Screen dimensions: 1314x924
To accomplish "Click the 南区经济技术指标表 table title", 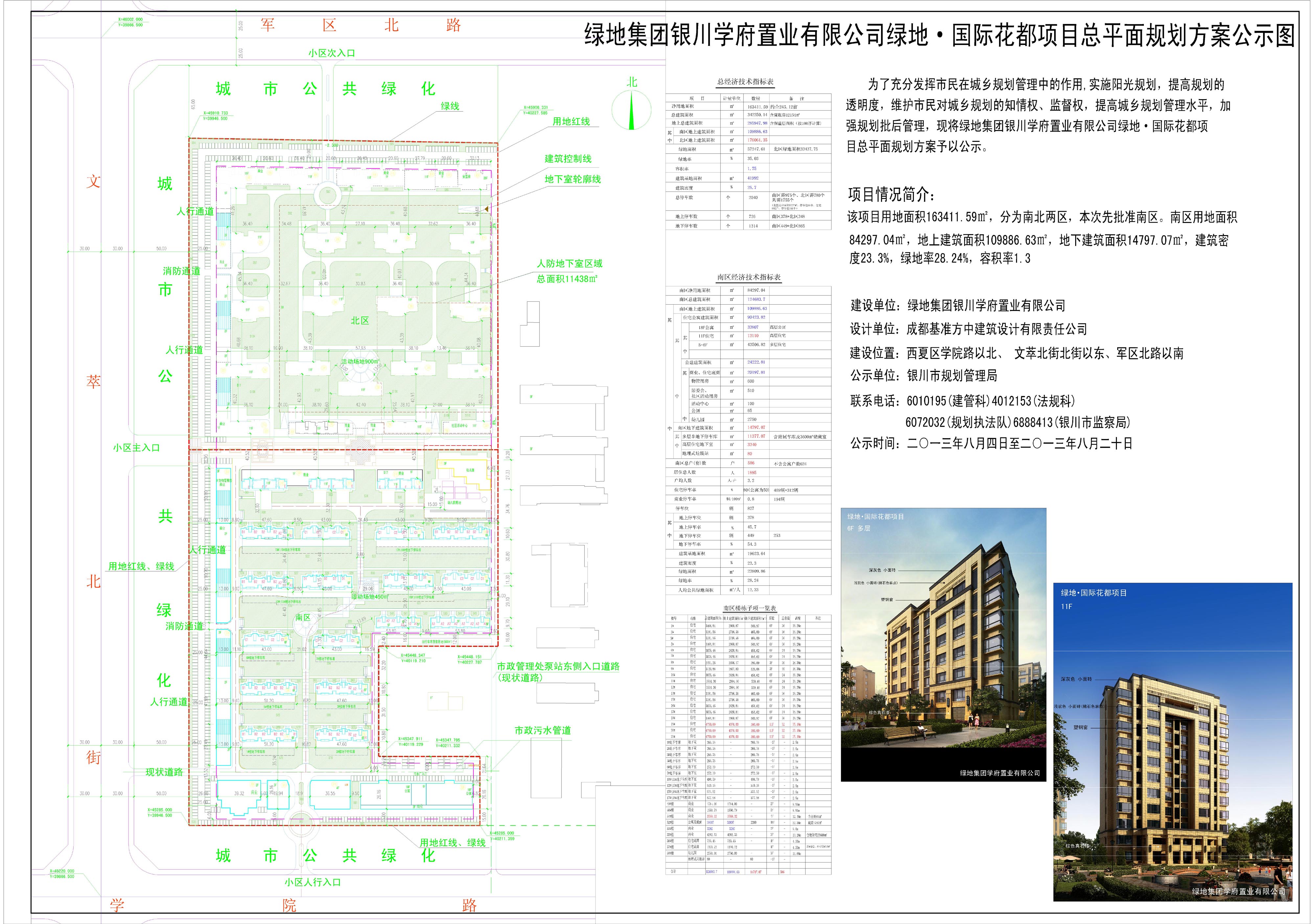I will click(749, 277).
